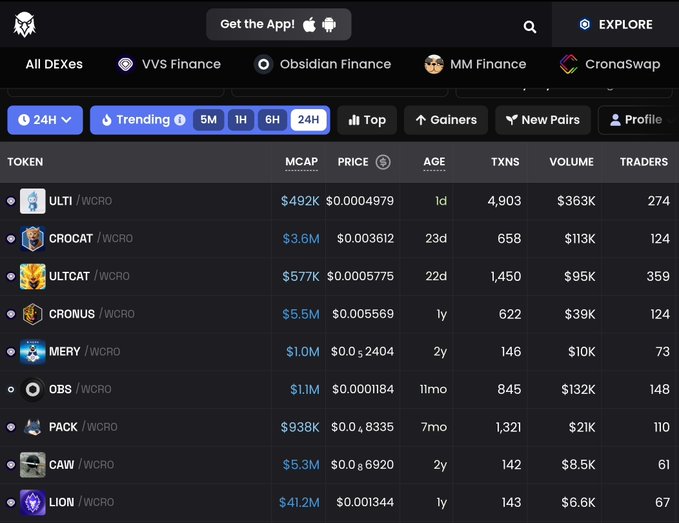Image resolution: width=679 pixels, height=523 pixels.
Task: Sort by AGE column header
Action: tap(434, 162)
